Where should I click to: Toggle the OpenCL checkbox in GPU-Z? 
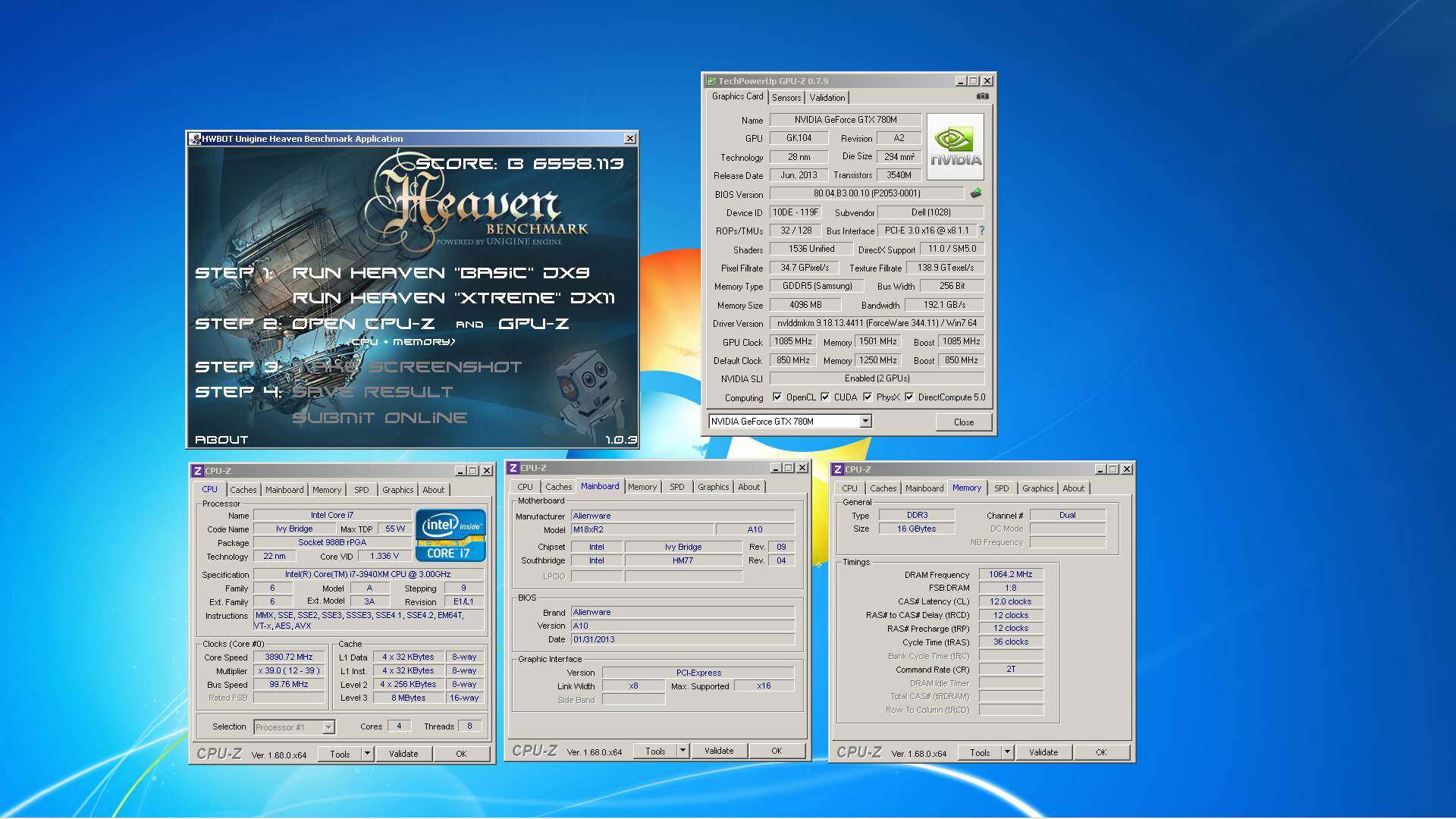pos(777,397)
